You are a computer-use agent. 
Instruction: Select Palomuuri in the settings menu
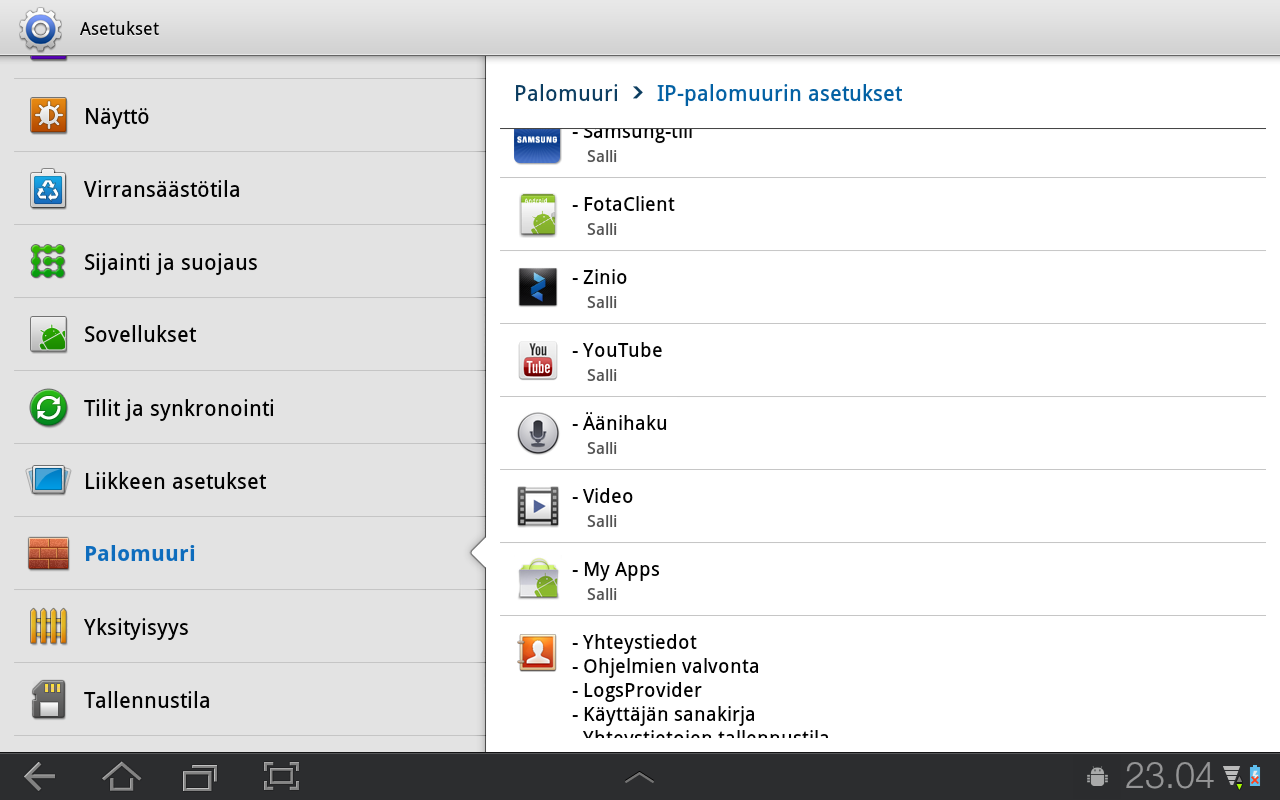pyautogui.click(x=249, y=553)
